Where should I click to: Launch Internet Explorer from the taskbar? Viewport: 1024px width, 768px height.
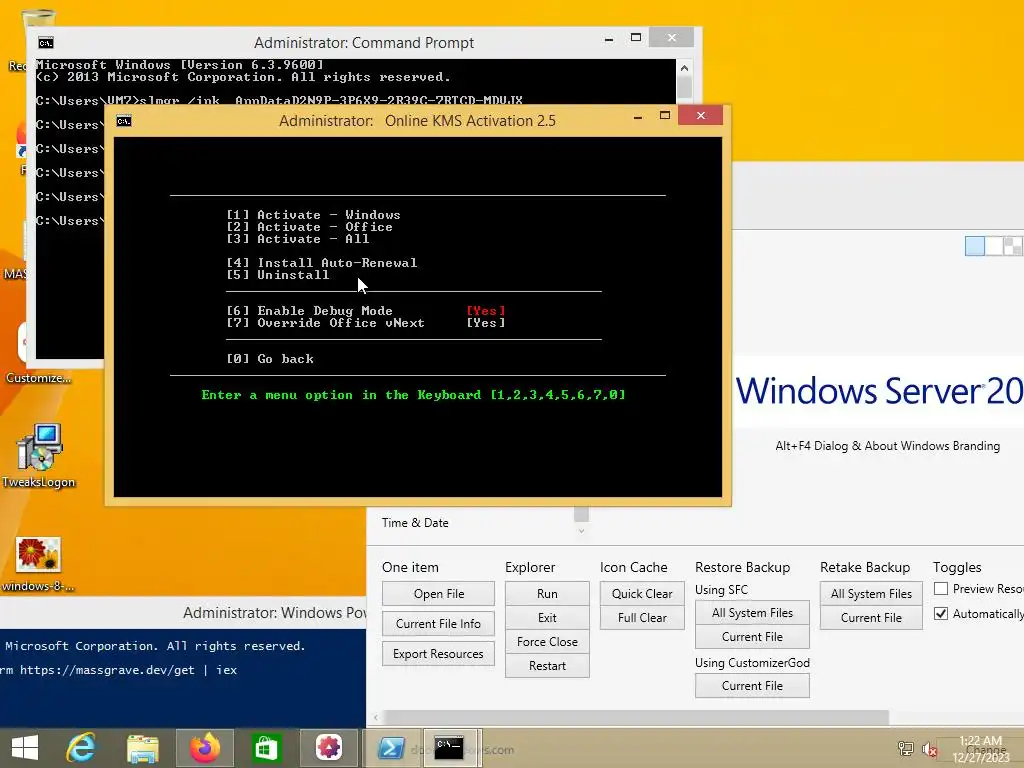pos(81,748)
